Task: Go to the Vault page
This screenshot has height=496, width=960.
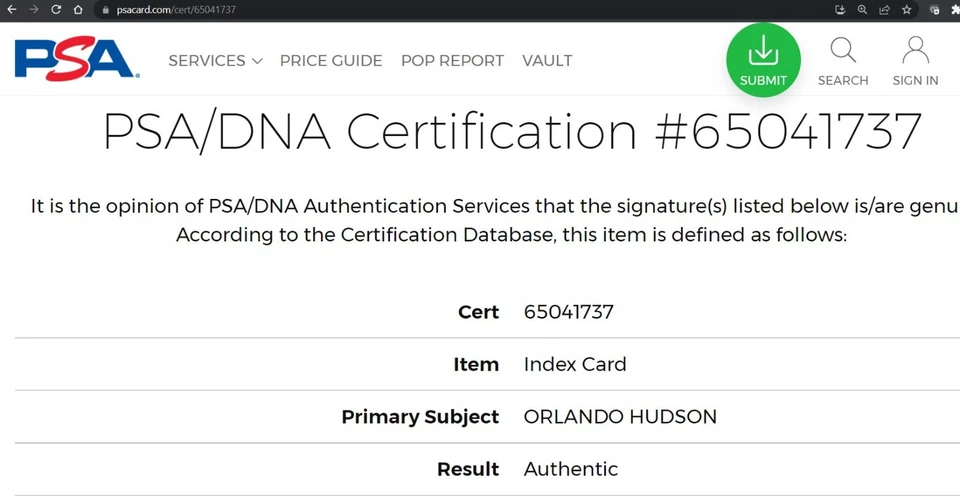Action: (x=547, y=60)
